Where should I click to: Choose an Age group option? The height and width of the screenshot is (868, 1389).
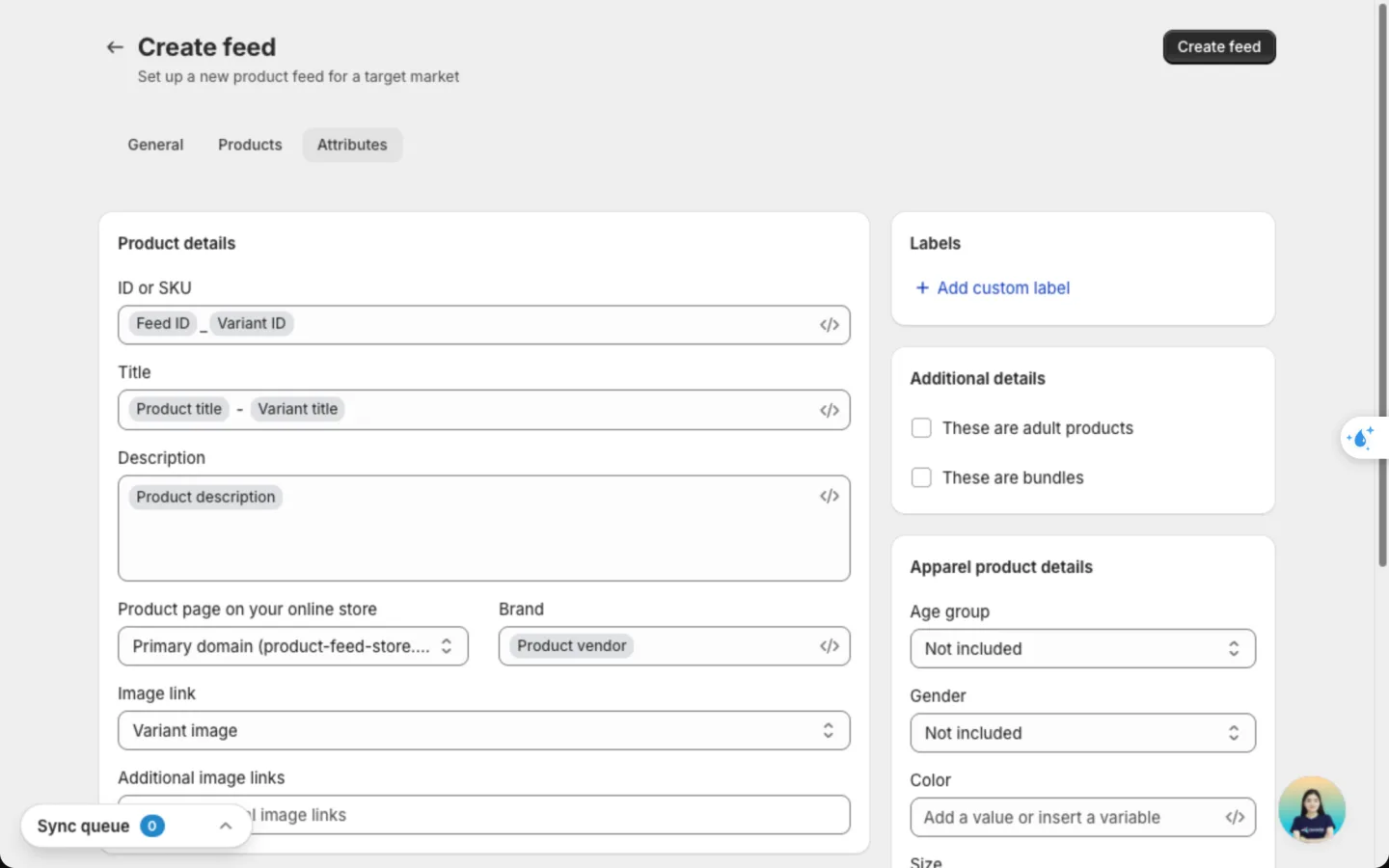click(1082, 649)
